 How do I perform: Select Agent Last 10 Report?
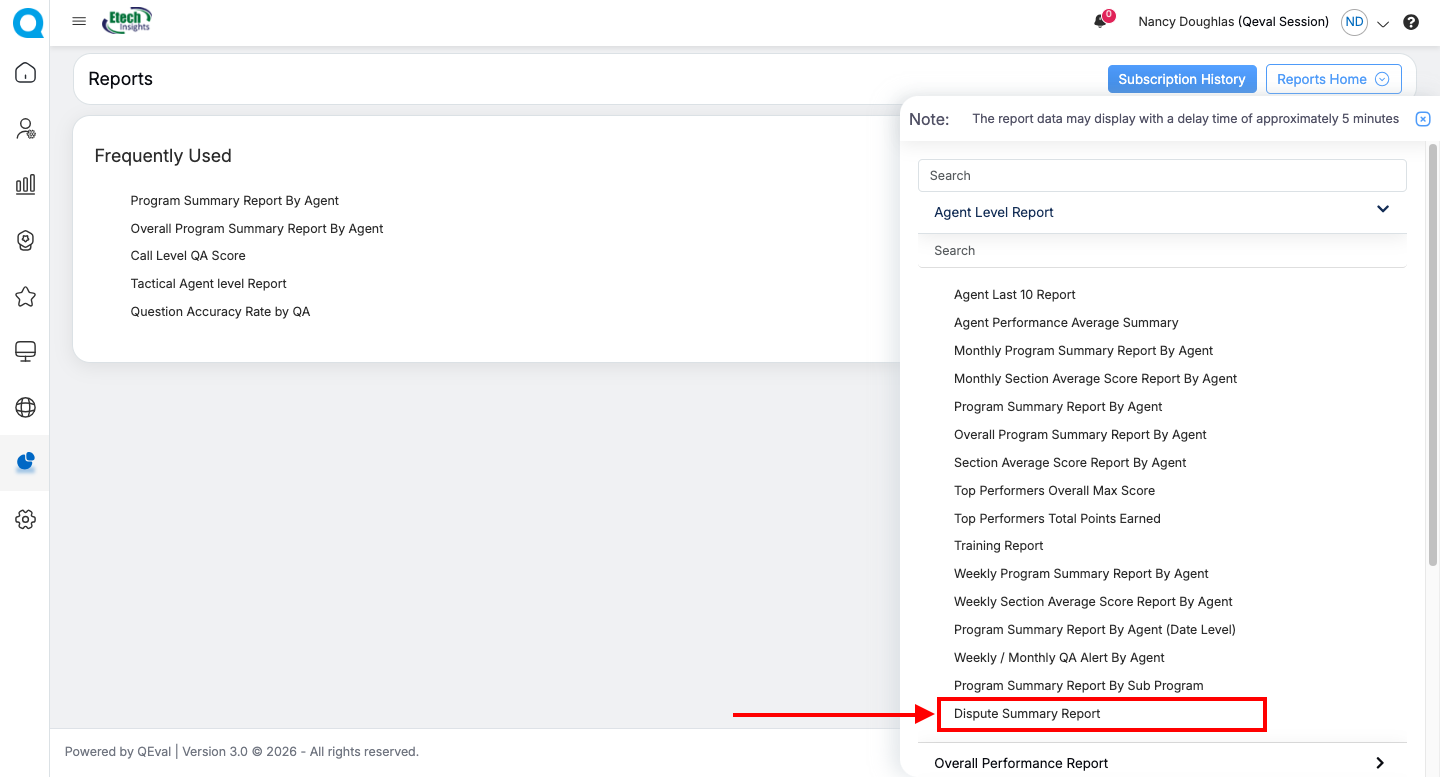[x=1014, y=295]
